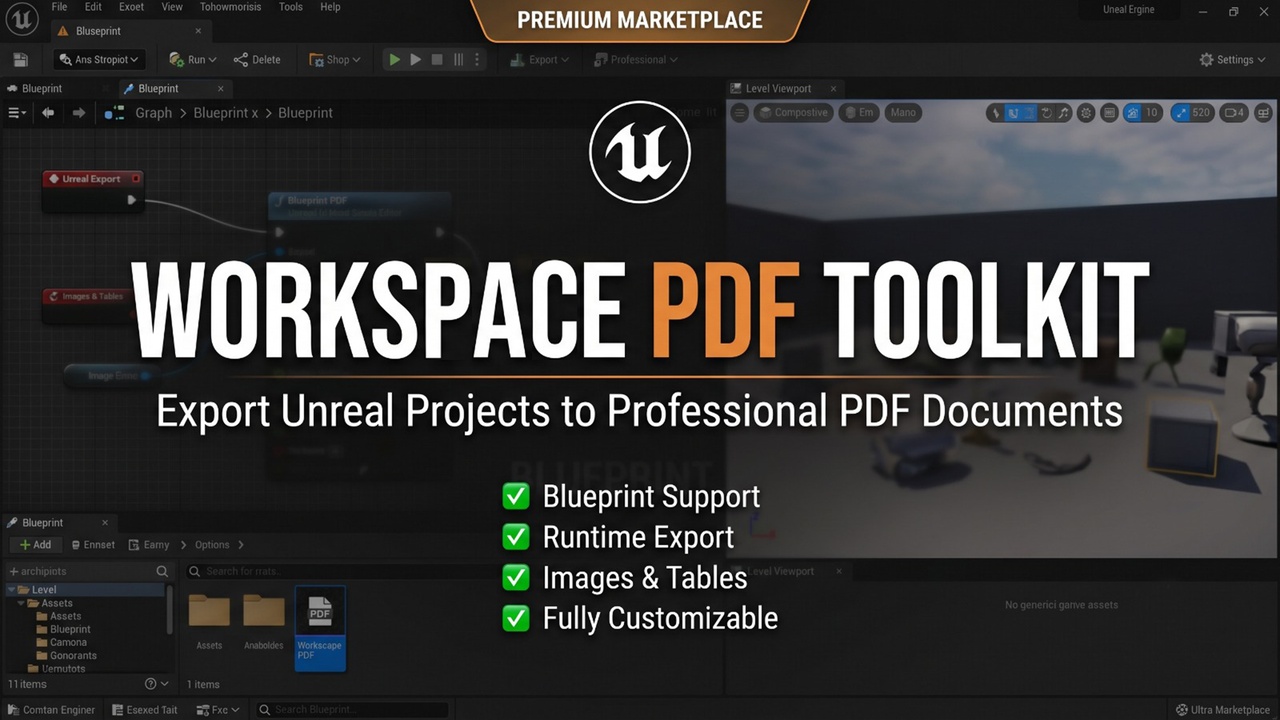Click Earny in the content path
1280x720 pixels.
tap(149, 545)
